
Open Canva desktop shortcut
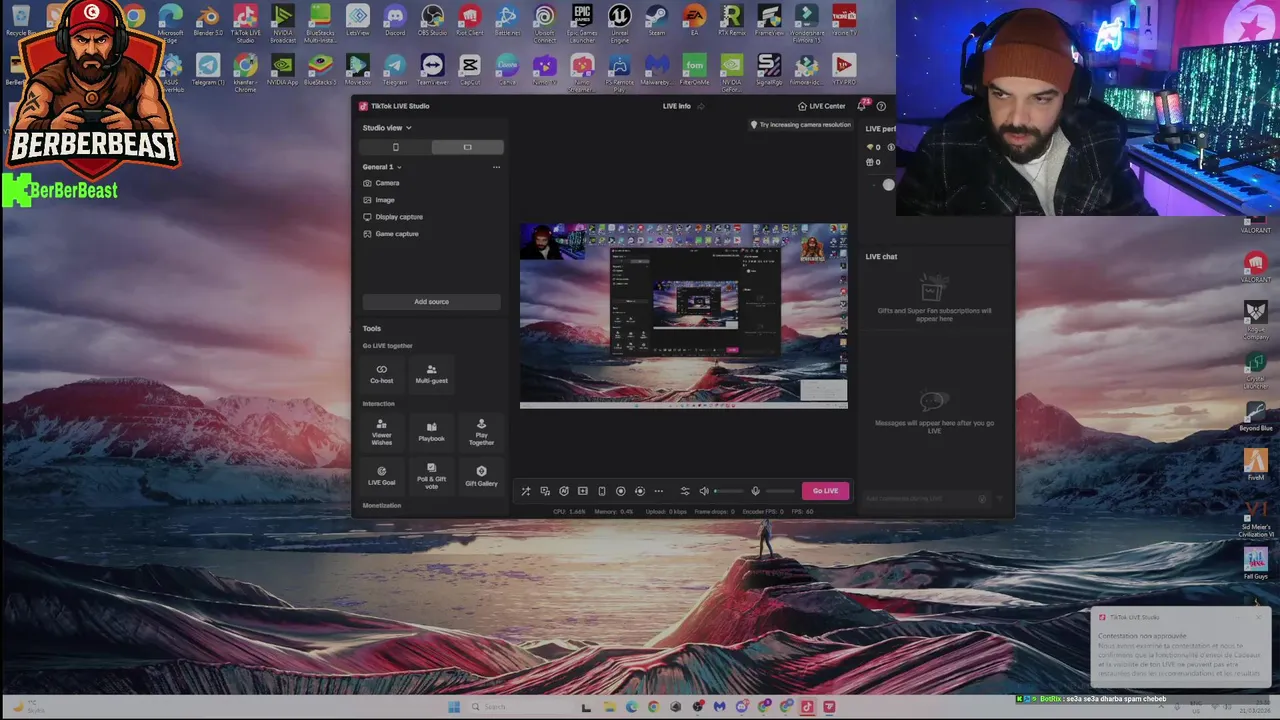pos(507,70)
